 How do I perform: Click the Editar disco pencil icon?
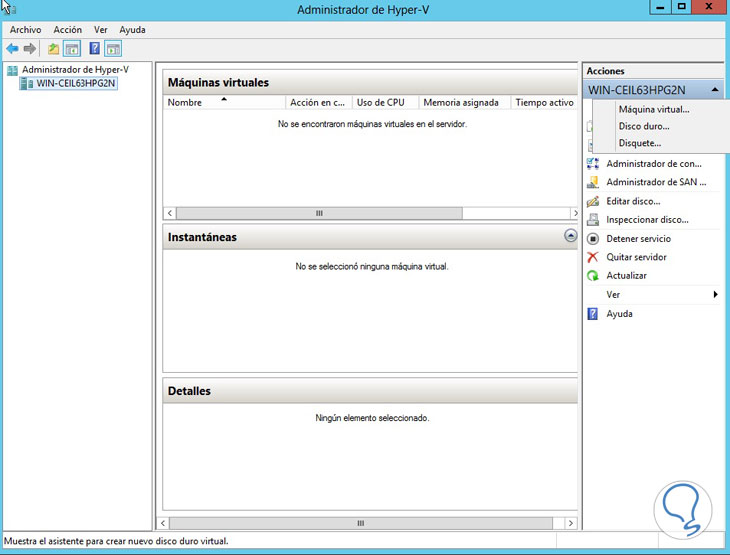coord(593,201)
